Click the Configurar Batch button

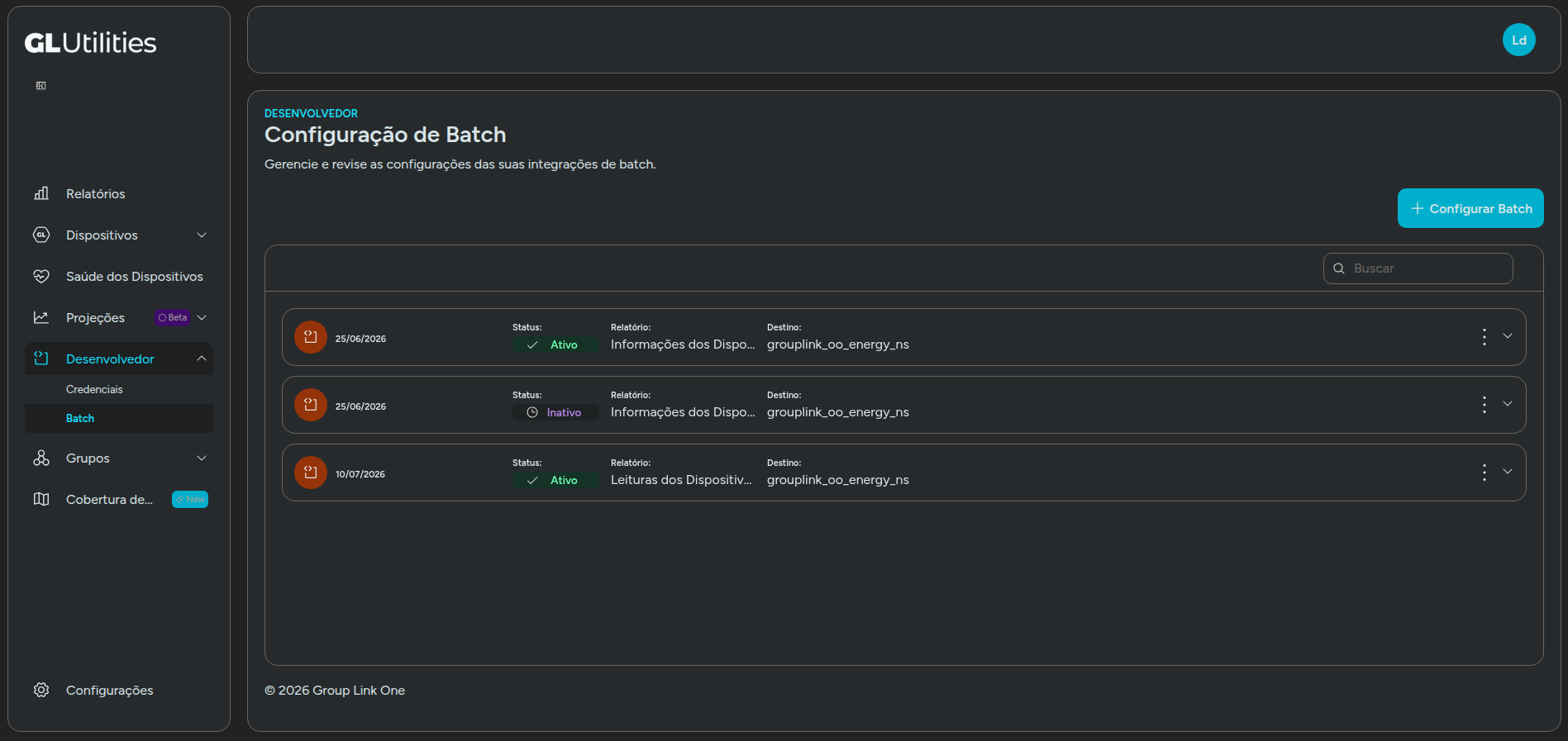tap(1470, 208)
